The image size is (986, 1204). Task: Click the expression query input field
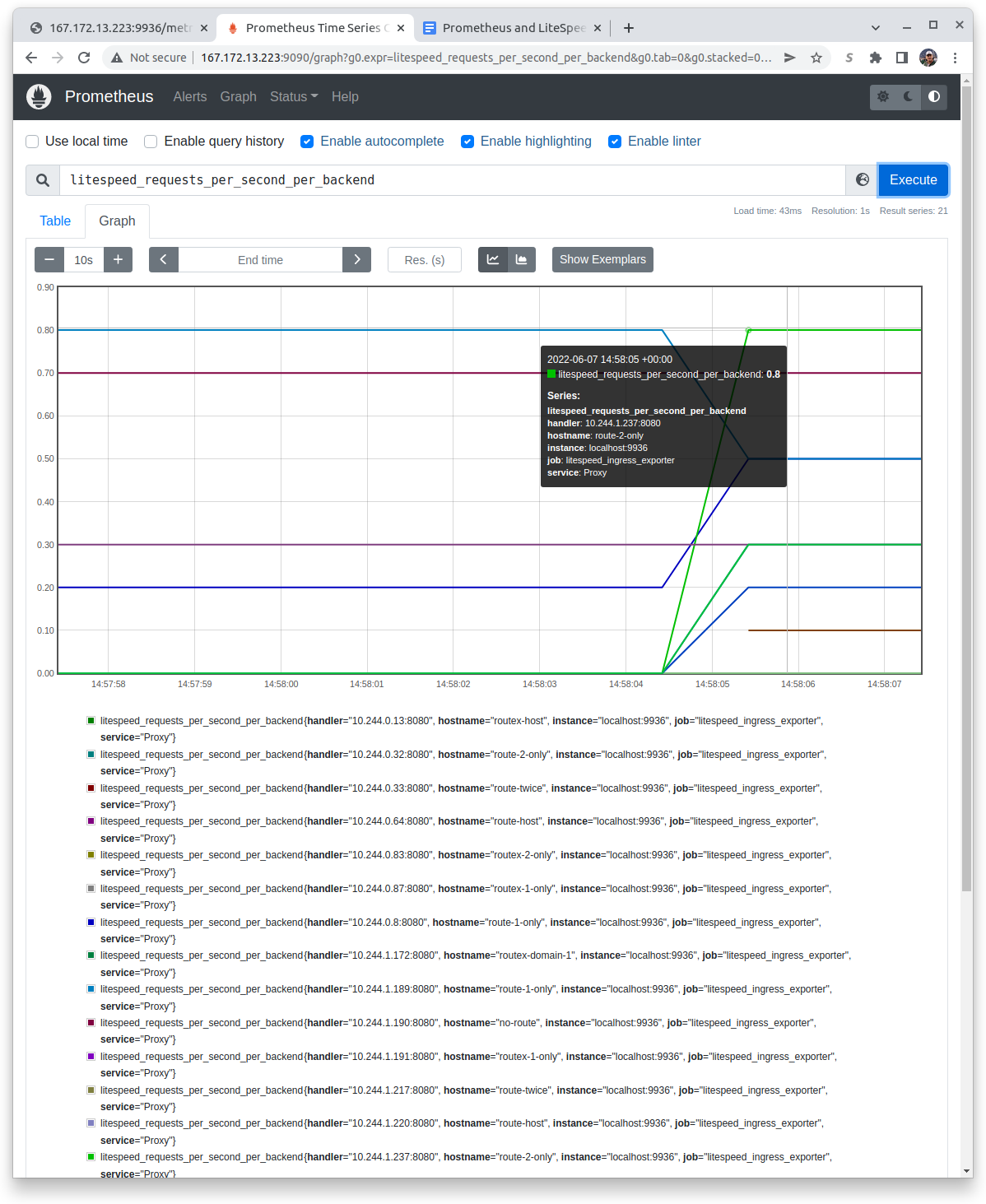453,180
